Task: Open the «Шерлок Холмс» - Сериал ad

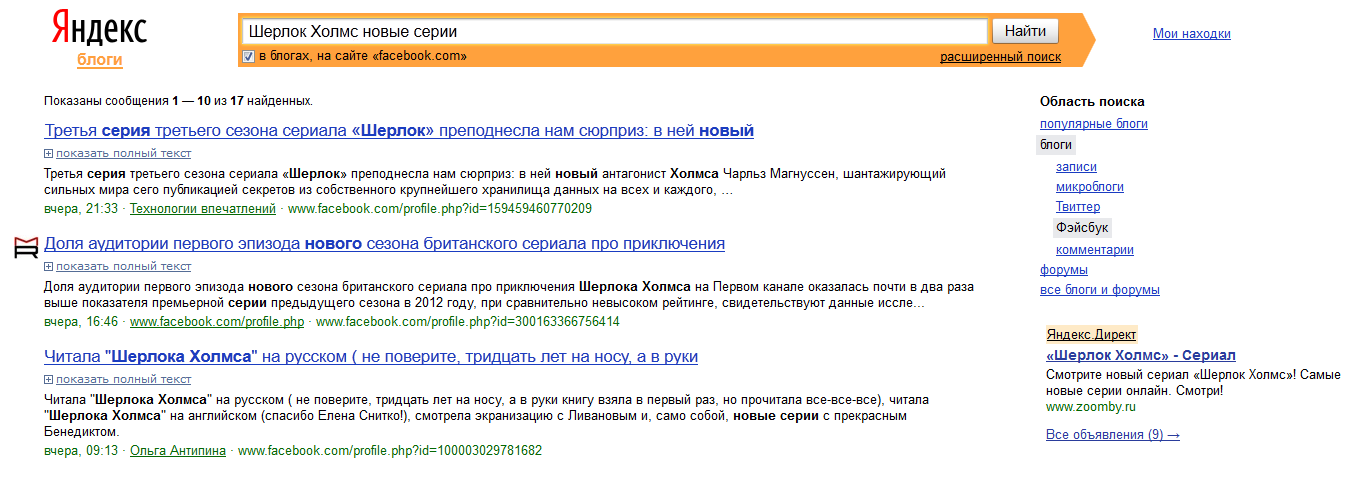Action: point(1141,355)
